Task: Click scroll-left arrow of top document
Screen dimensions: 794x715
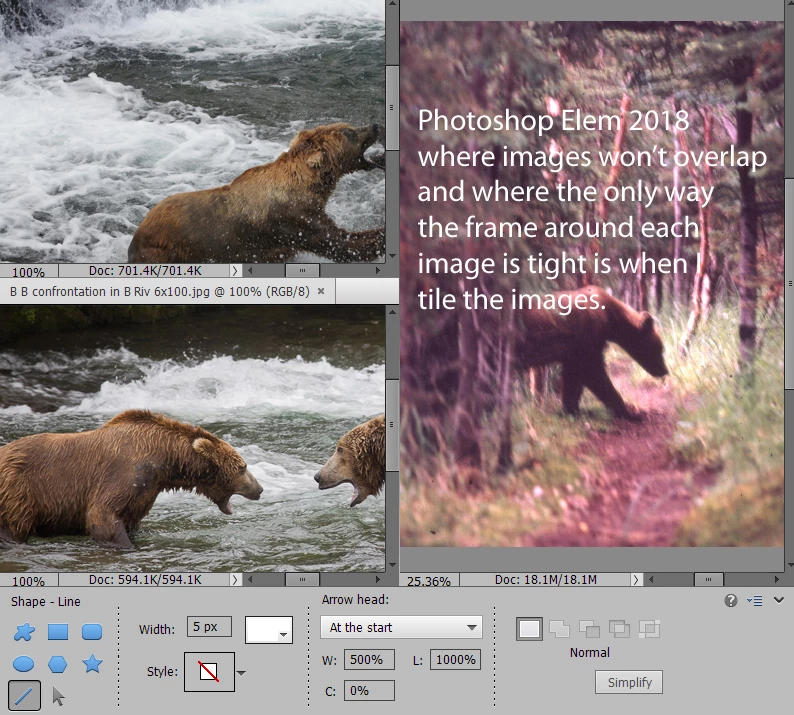Action: coord(250,271)
